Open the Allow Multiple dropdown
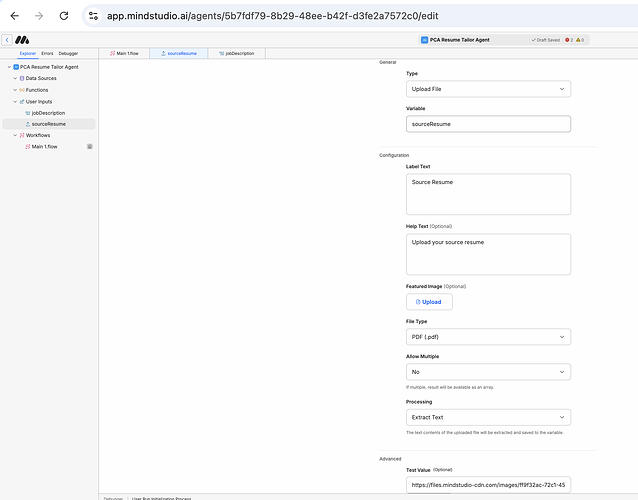This screenshot has height=500, width=638. point(488,371)
